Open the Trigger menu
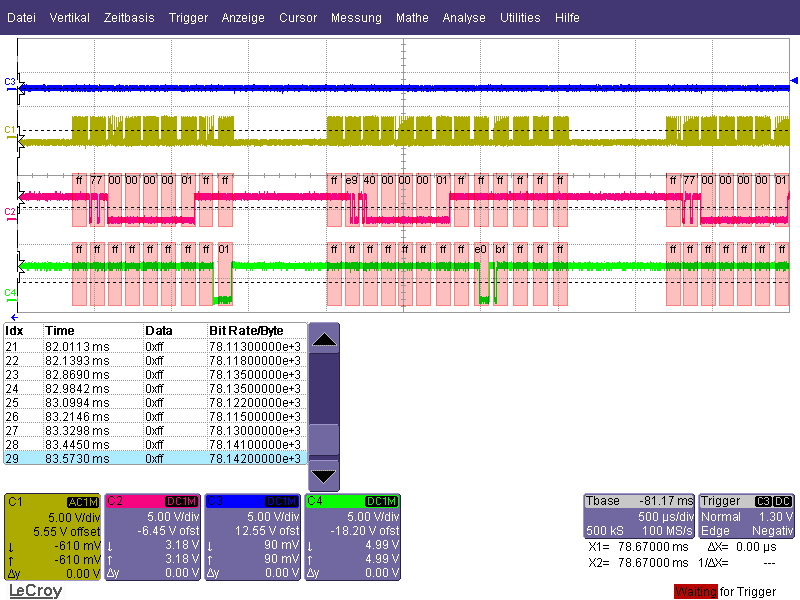The image size is (800, 600). (188, 18)
